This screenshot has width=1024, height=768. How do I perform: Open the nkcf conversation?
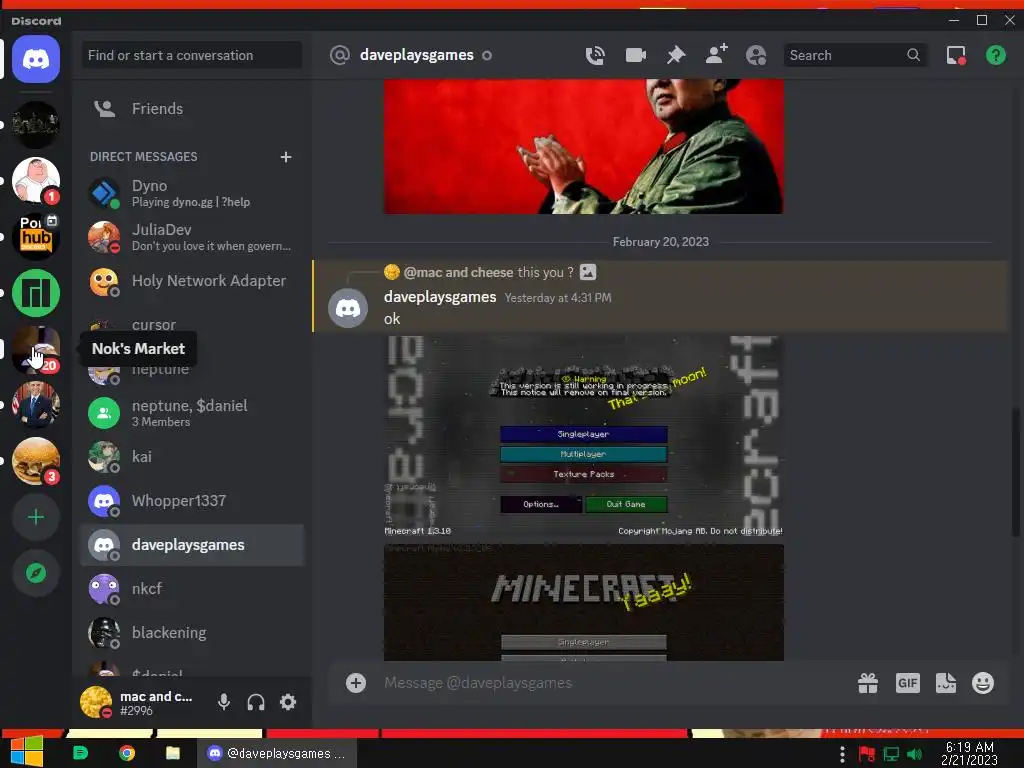coord(192,588)
